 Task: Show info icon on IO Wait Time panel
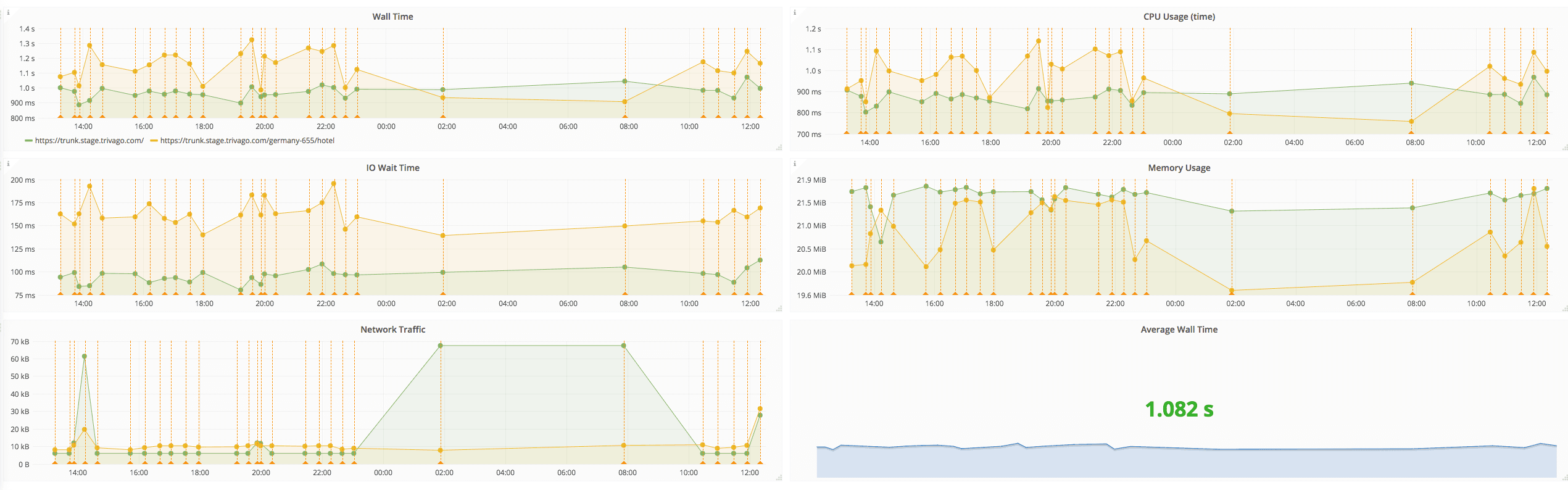(x=8, y=164)
